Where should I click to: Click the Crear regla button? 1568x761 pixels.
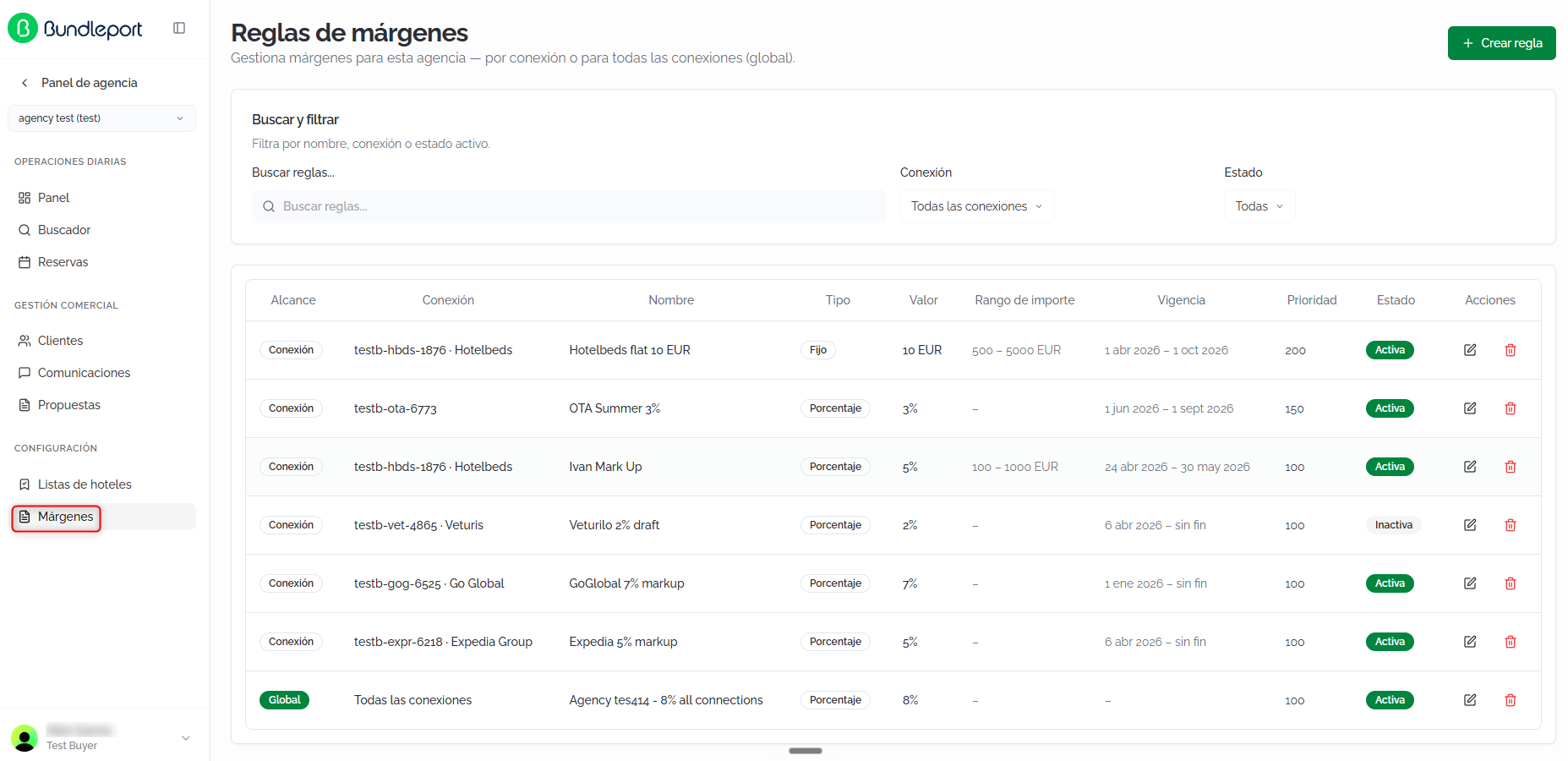(x=1501, y=43)
